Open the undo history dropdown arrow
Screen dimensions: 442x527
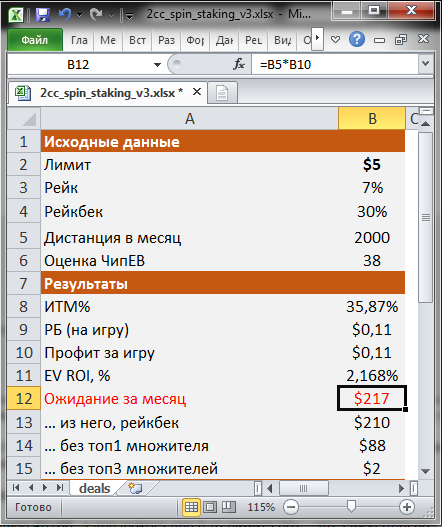coord(79,15)
